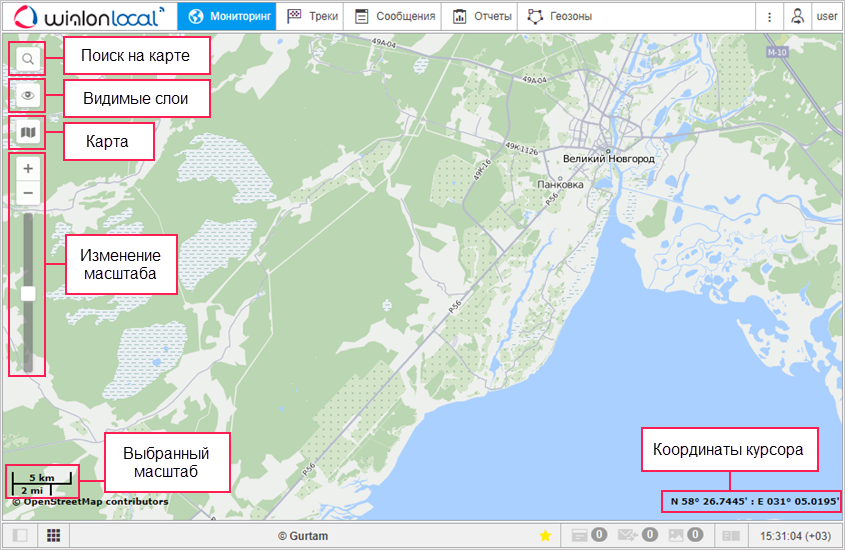Screen dimensions: 845x550
Task: Zoom in with the plus button
Action: (28, 168)
